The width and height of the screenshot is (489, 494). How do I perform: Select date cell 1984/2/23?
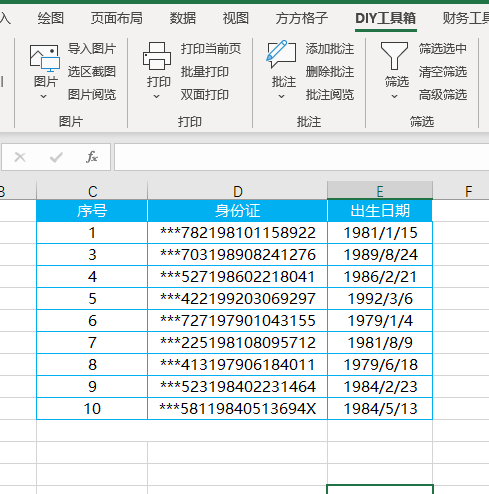(380, 387)
